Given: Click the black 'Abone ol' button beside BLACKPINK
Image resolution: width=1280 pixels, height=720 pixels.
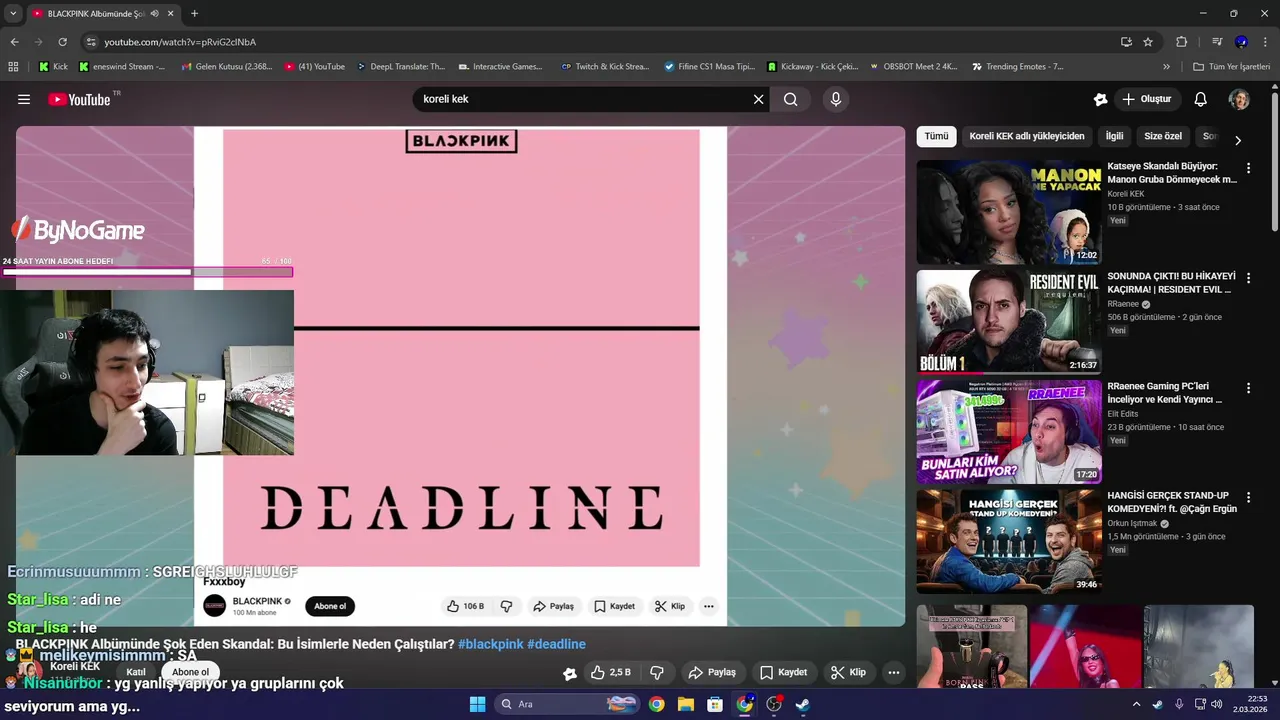Looking at the screenshot, I should pyautogui.click(x=330, y=606).
